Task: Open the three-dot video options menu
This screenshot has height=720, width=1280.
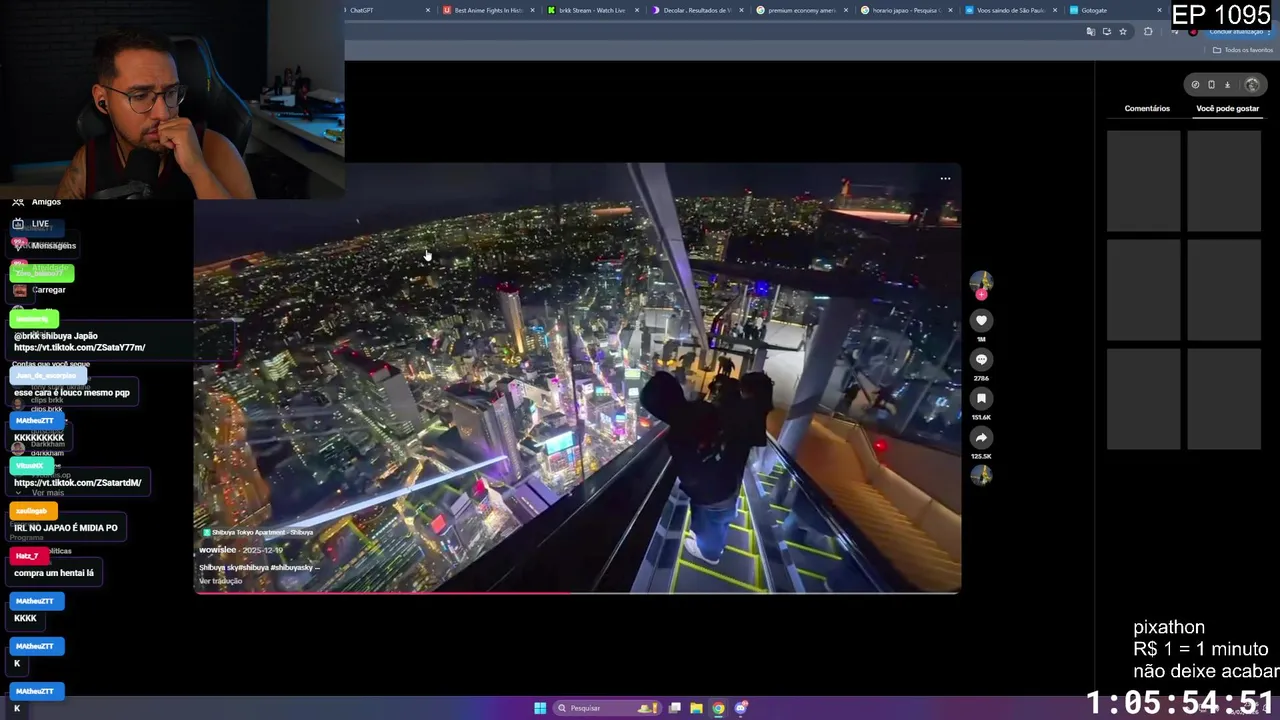Action: 945,179
